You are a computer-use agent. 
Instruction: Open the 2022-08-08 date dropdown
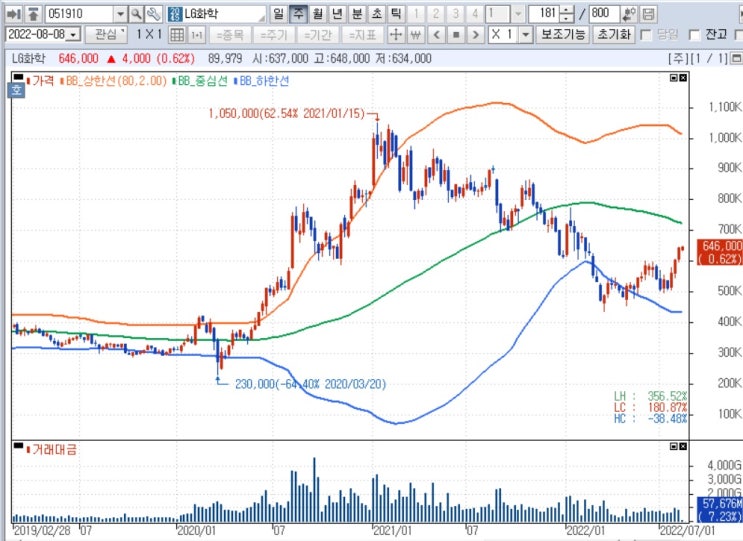coord(73,35)
